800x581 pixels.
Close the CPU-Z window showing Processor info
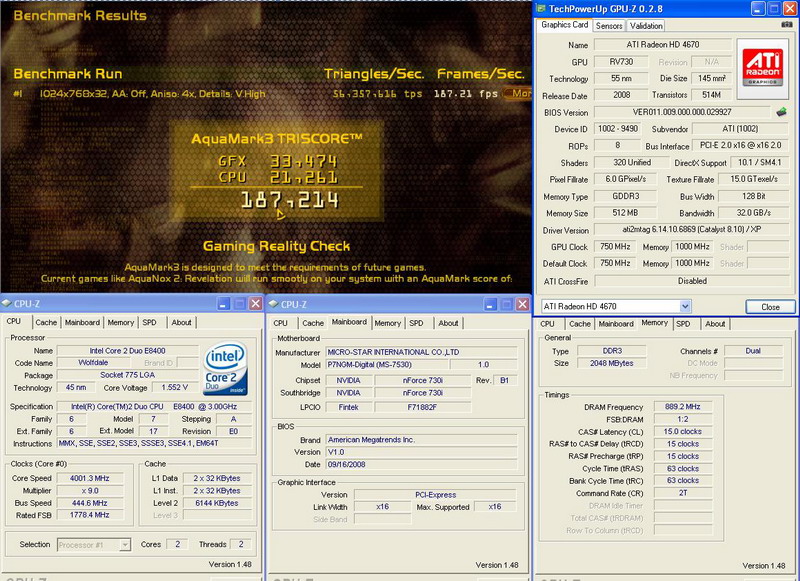[256, 304]
